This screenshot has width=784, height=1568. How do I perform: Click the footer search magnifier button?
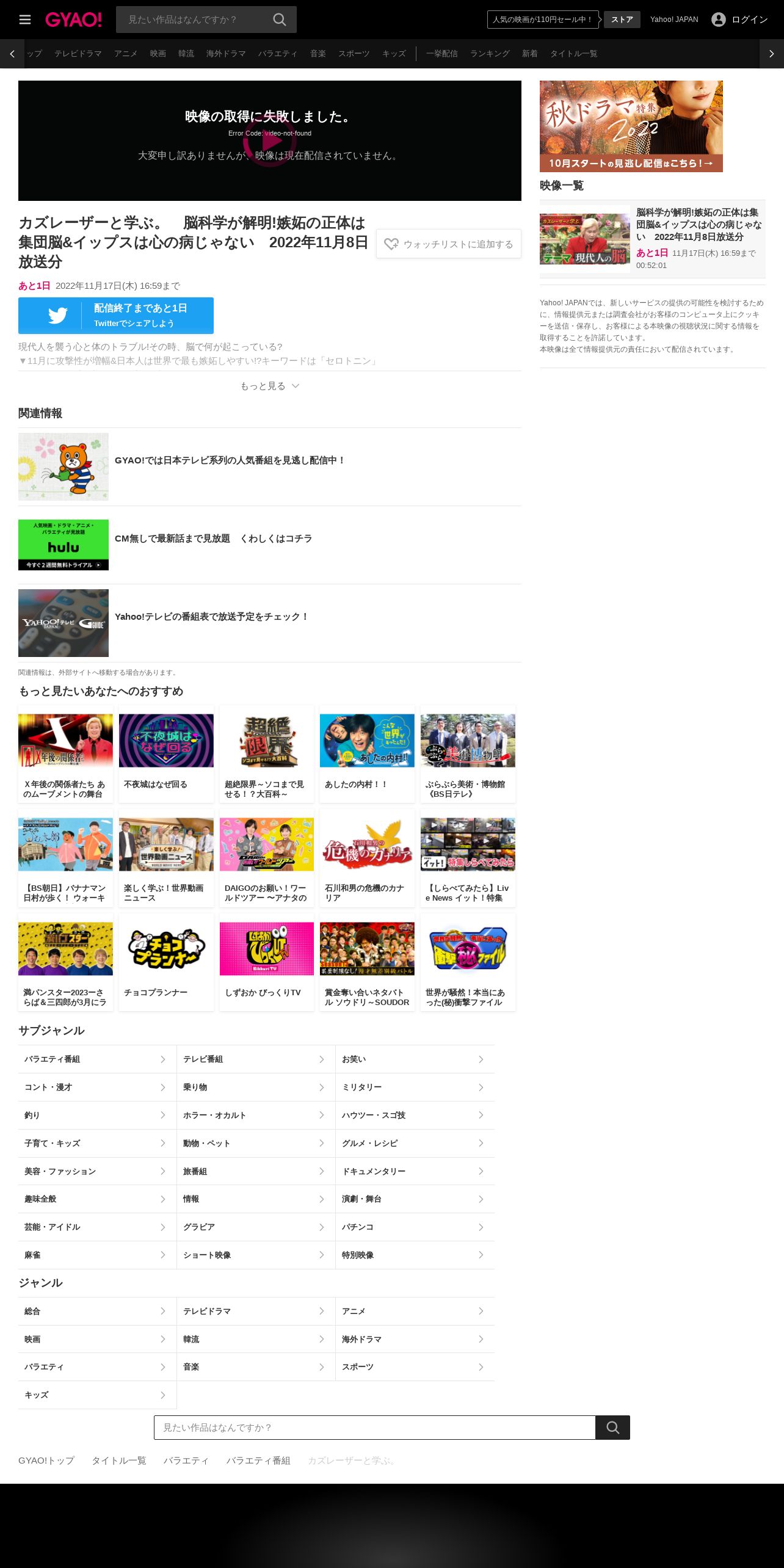point(613,1428)
